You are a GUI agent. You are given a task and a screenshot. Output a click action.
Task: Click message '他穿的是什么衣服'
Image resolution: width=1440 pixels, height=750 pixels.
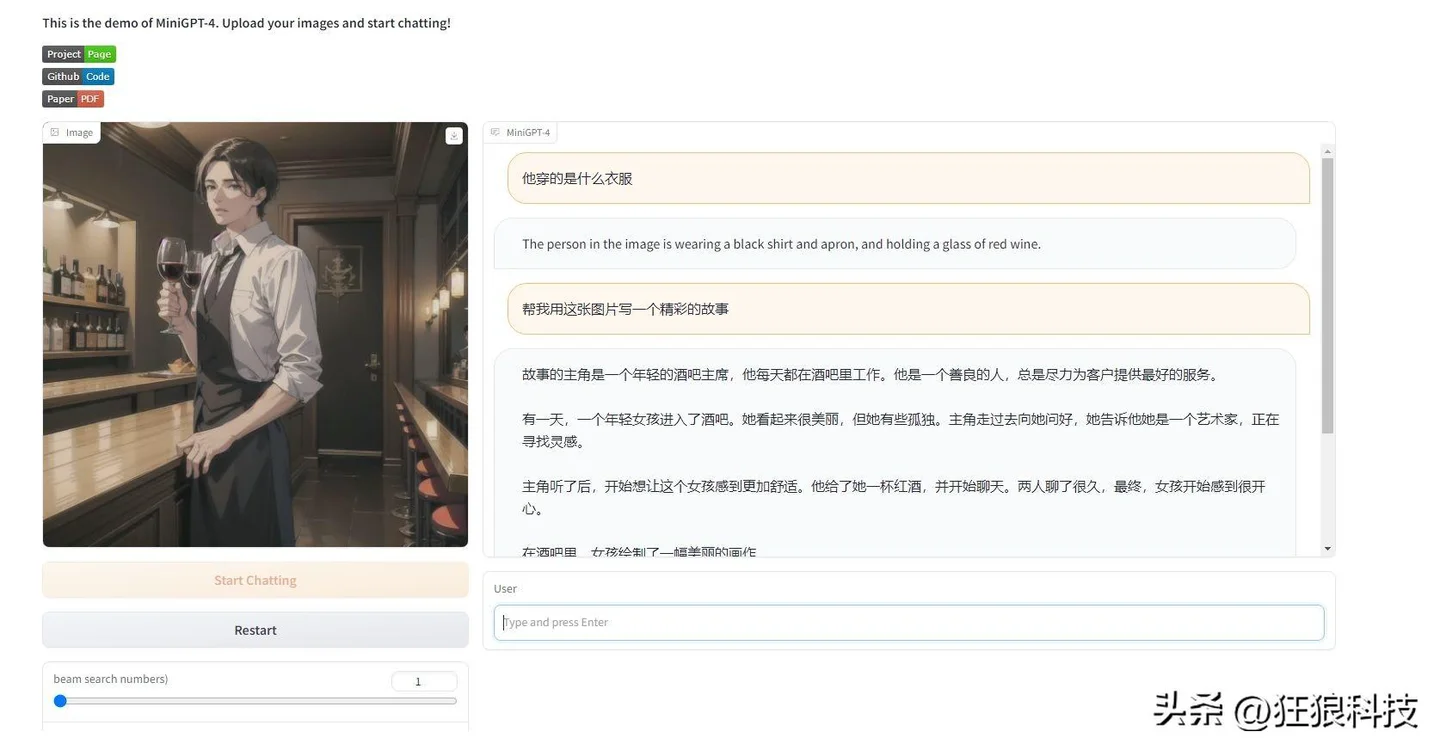(x=908, y=178)
